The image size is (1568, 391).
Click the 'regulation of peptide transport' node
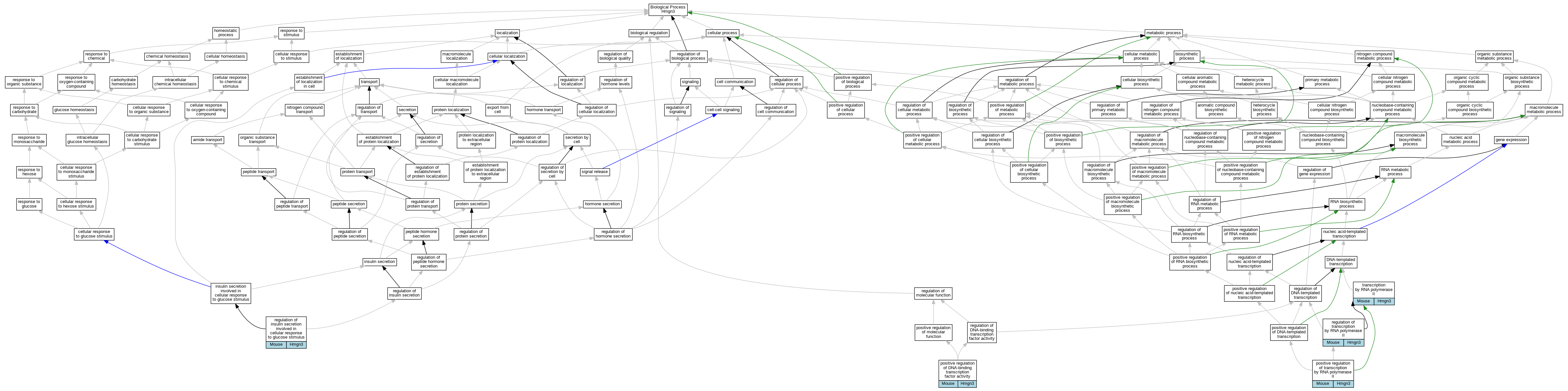click(x=292, y=204)
